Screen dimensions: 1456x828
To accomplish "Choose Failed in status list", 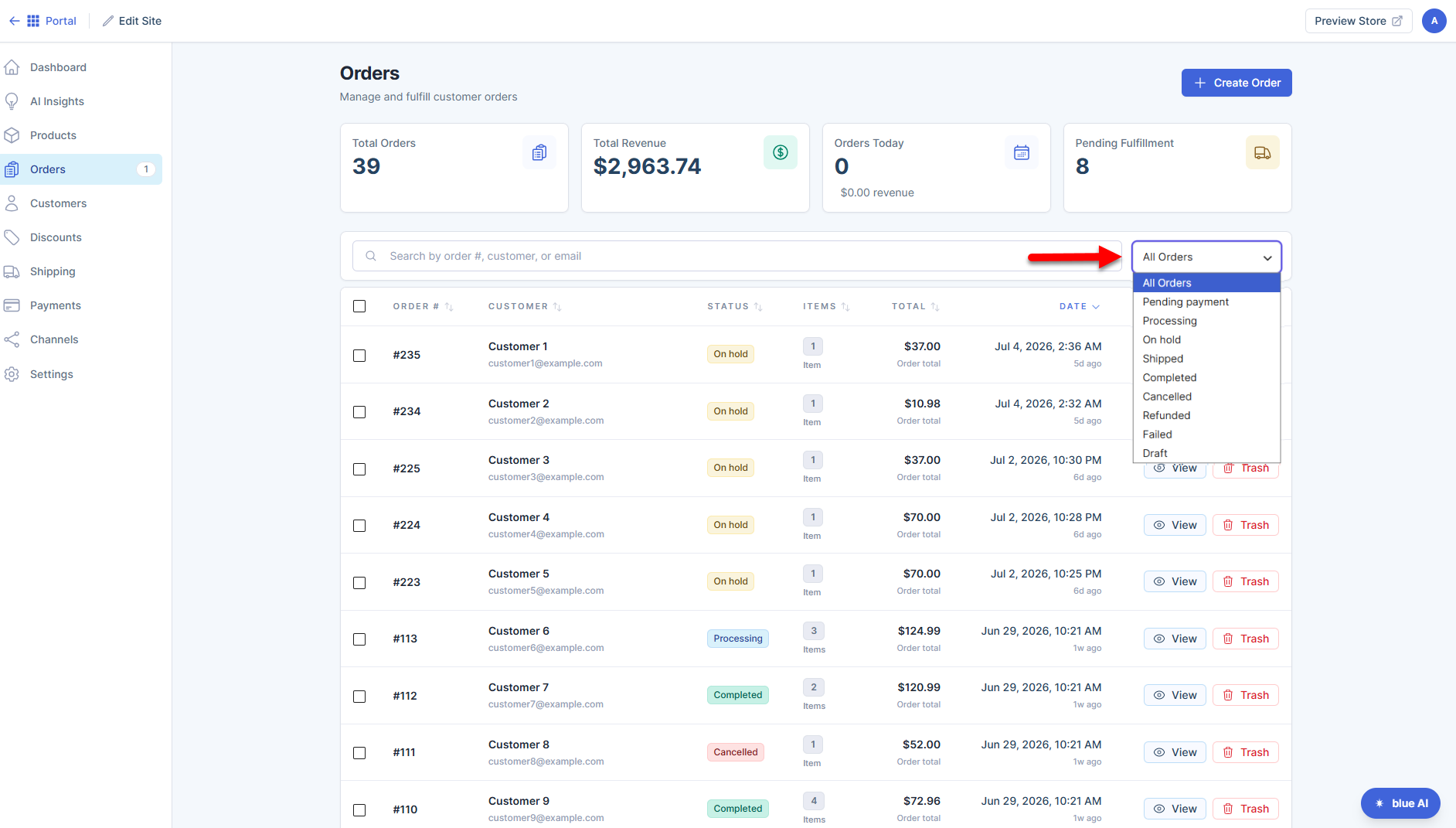I will point(1206,434).
